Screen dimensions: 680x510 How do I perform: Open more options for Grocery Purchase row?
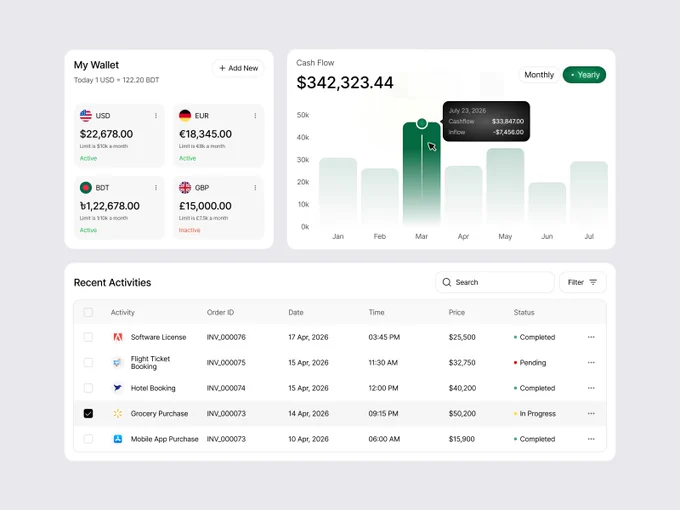(x=591, y=413)
